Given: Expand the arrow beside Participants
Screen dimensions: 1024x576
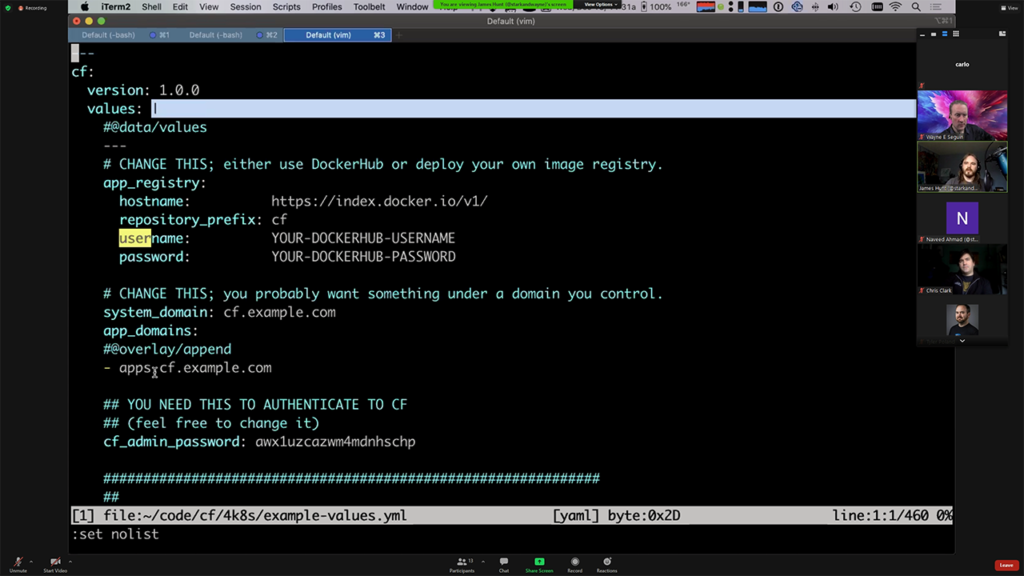Looking at the screenshot, I should (483, 562).
